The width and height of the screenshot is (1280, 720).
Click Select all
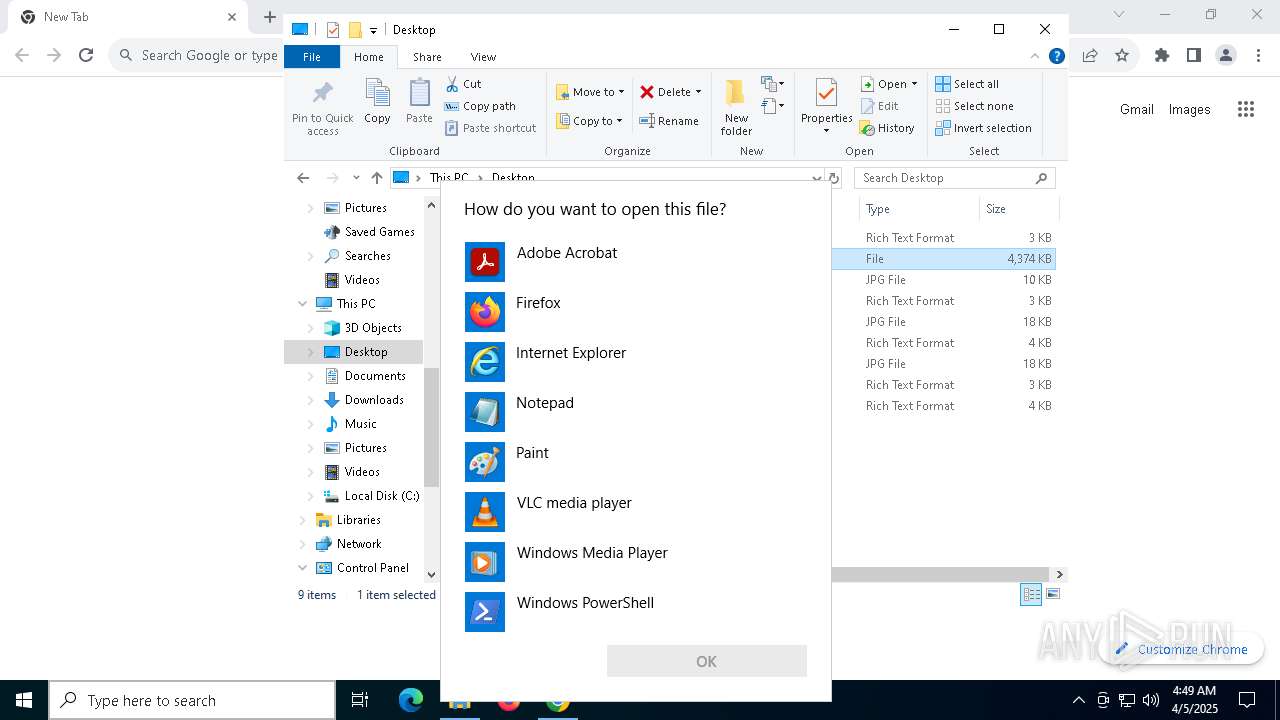pos(967,84)
